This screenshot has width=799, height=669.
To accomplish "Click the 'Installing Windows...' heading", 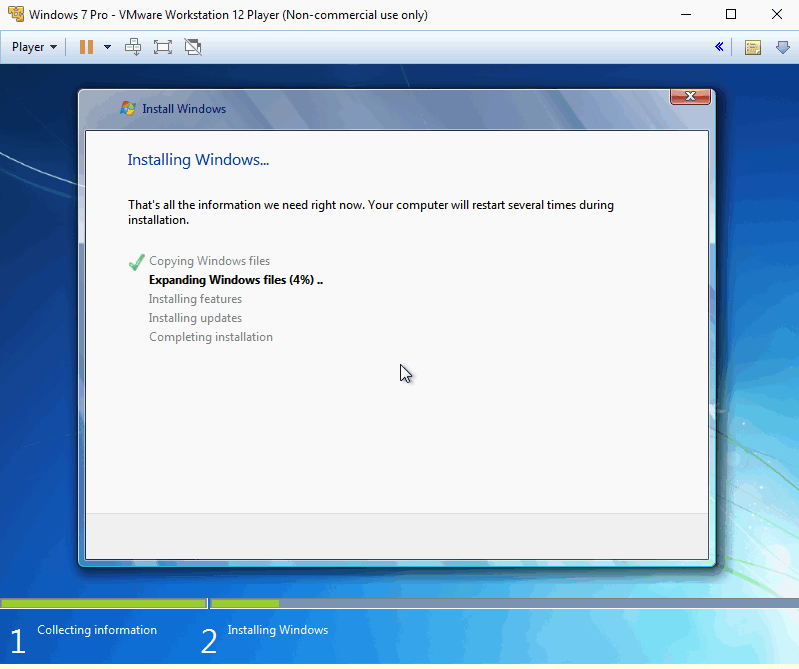I will click(x=198, y=159).
